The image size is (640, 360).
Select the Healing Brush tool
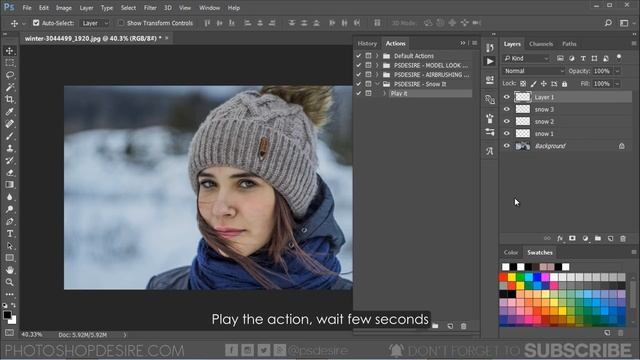9,124
